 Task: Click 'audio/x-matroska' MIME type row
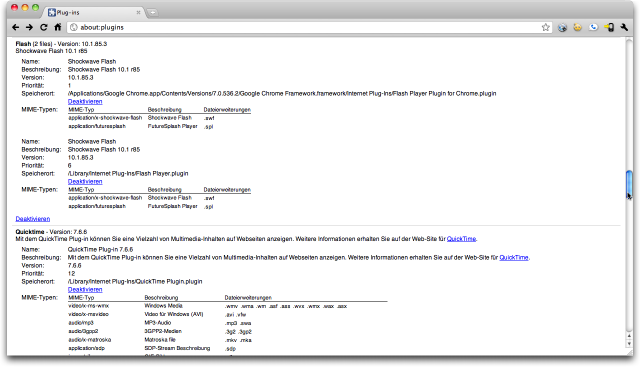coord(90,340)
